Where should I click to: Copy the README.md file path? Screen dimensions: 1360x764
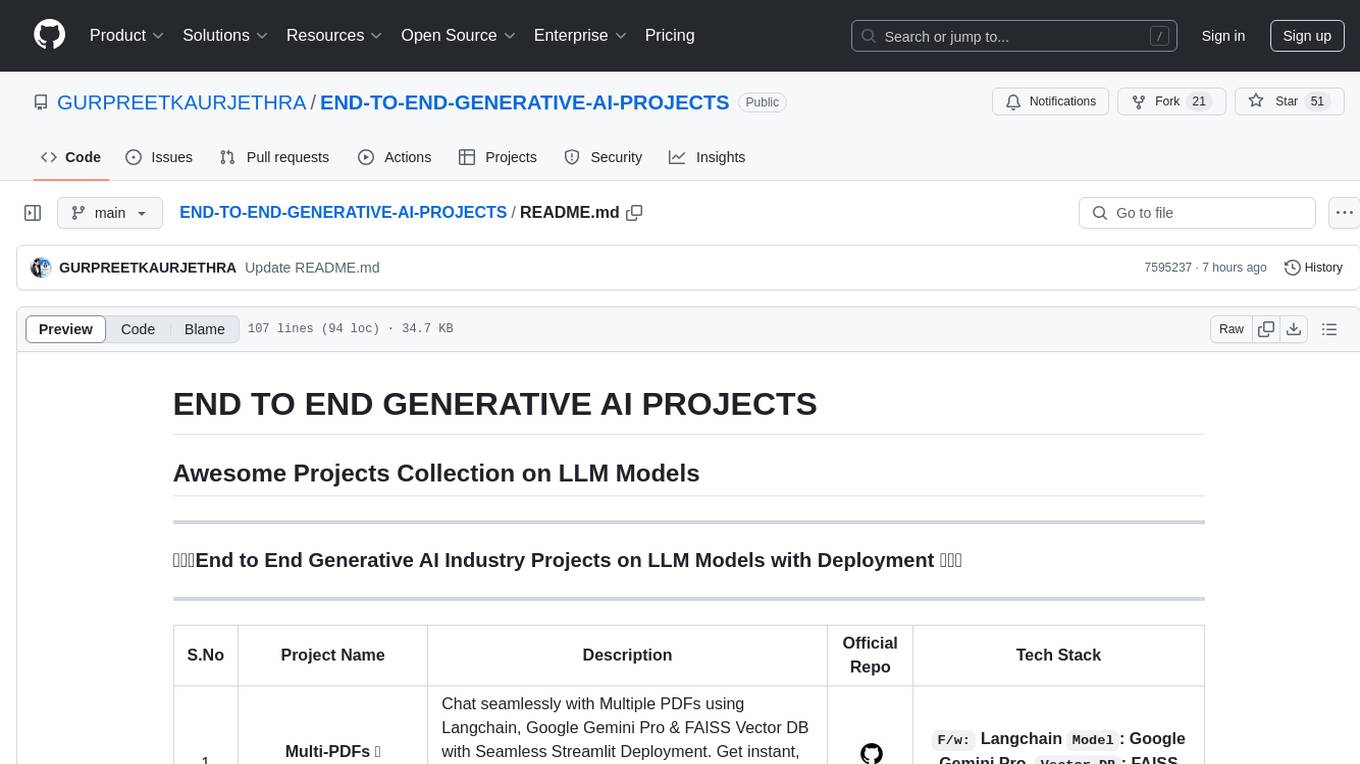[634, 213]
